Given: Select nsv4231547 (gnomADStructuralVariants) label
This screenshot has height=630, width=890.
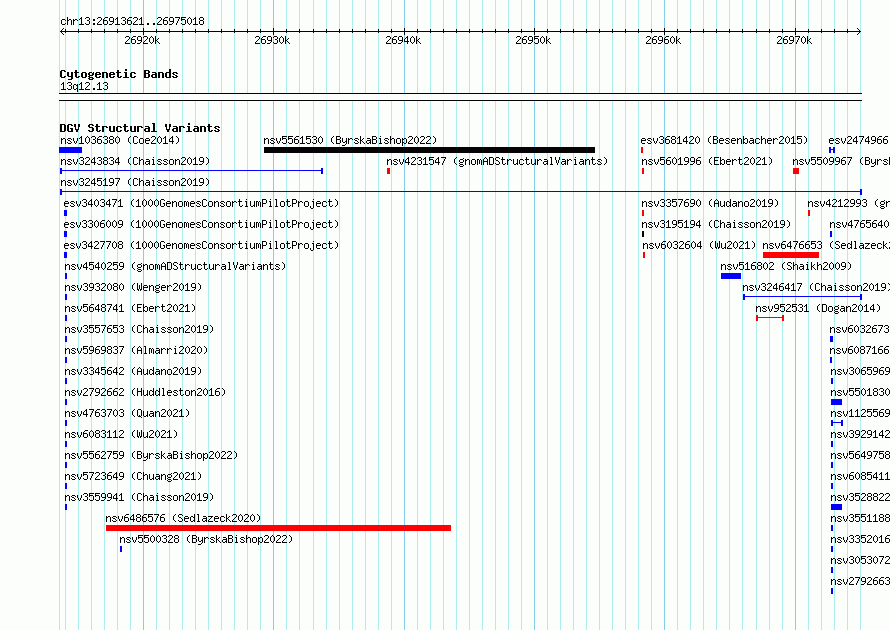Looking at the screenshot, I should (497, 161).
